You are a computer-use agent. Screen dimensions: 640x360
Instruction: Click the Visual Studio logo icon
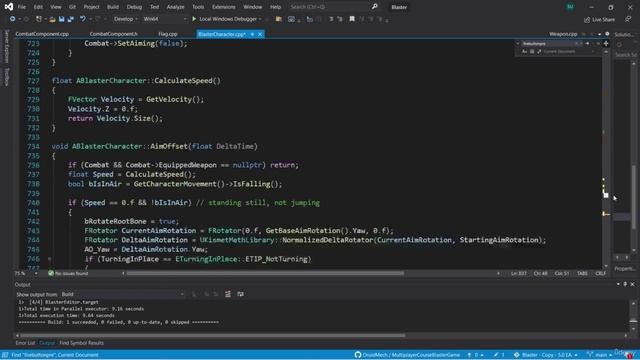point(8,7)
